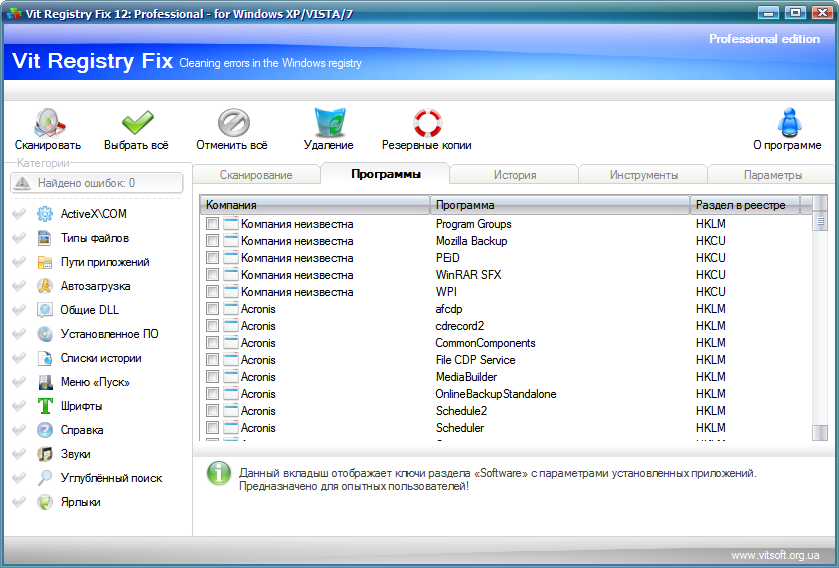
Task: Click the Сканировать scan icon
Action: pos(47,123)
